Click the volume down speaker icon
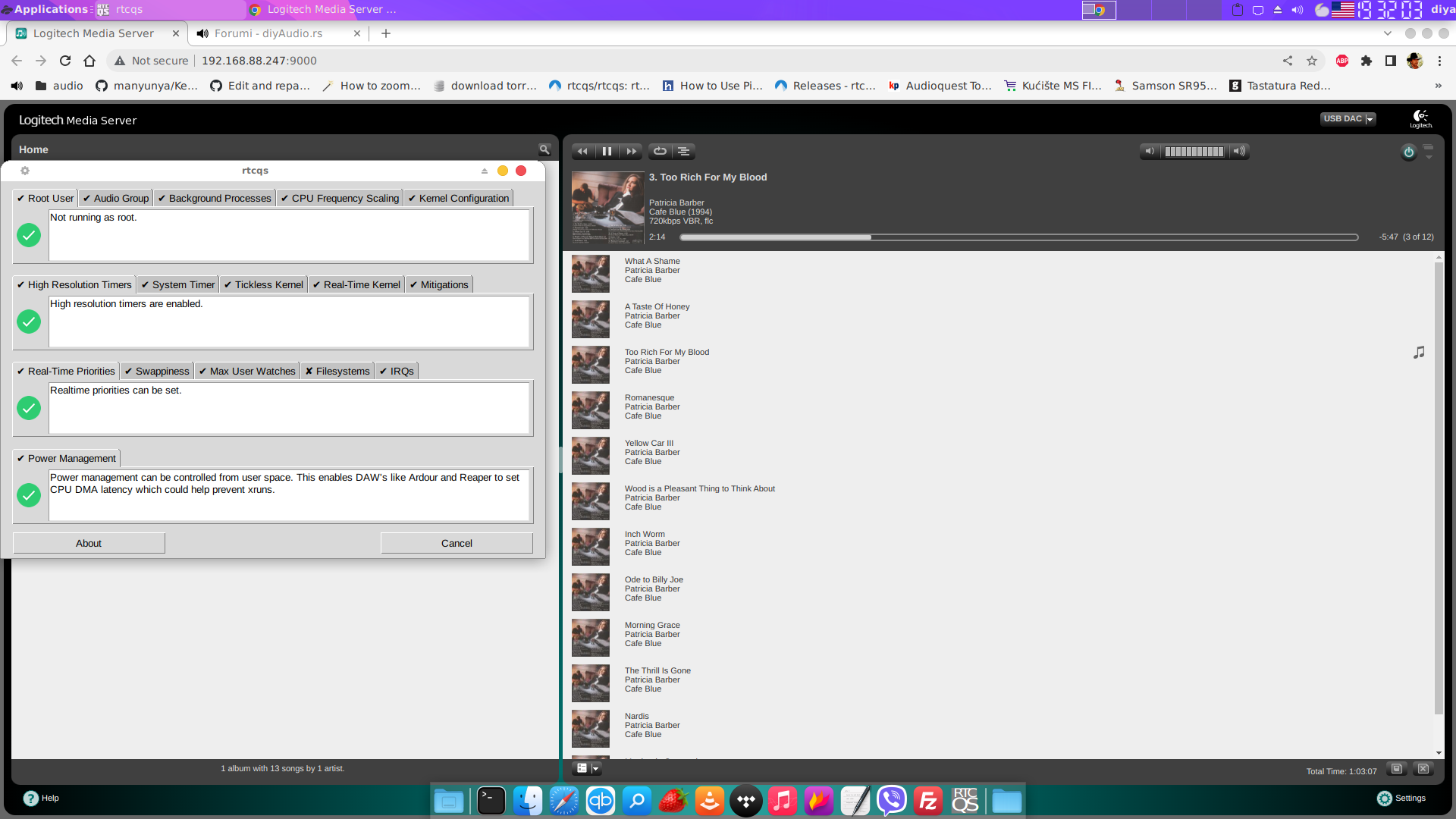Viewport: 1456px width, 819px height. [x=1150, y=151]
